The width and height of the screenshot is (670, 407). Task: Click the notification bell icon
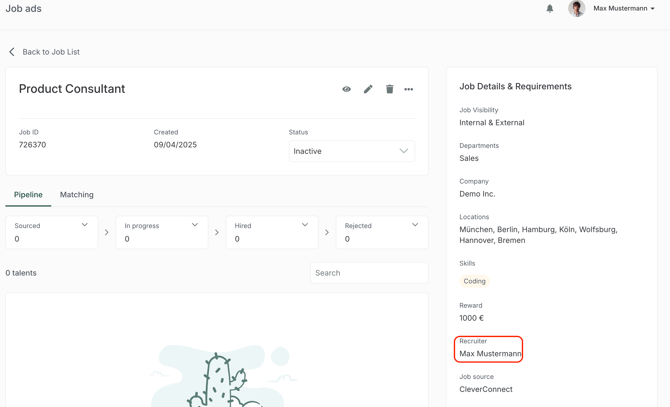click(x=550, y=9)
